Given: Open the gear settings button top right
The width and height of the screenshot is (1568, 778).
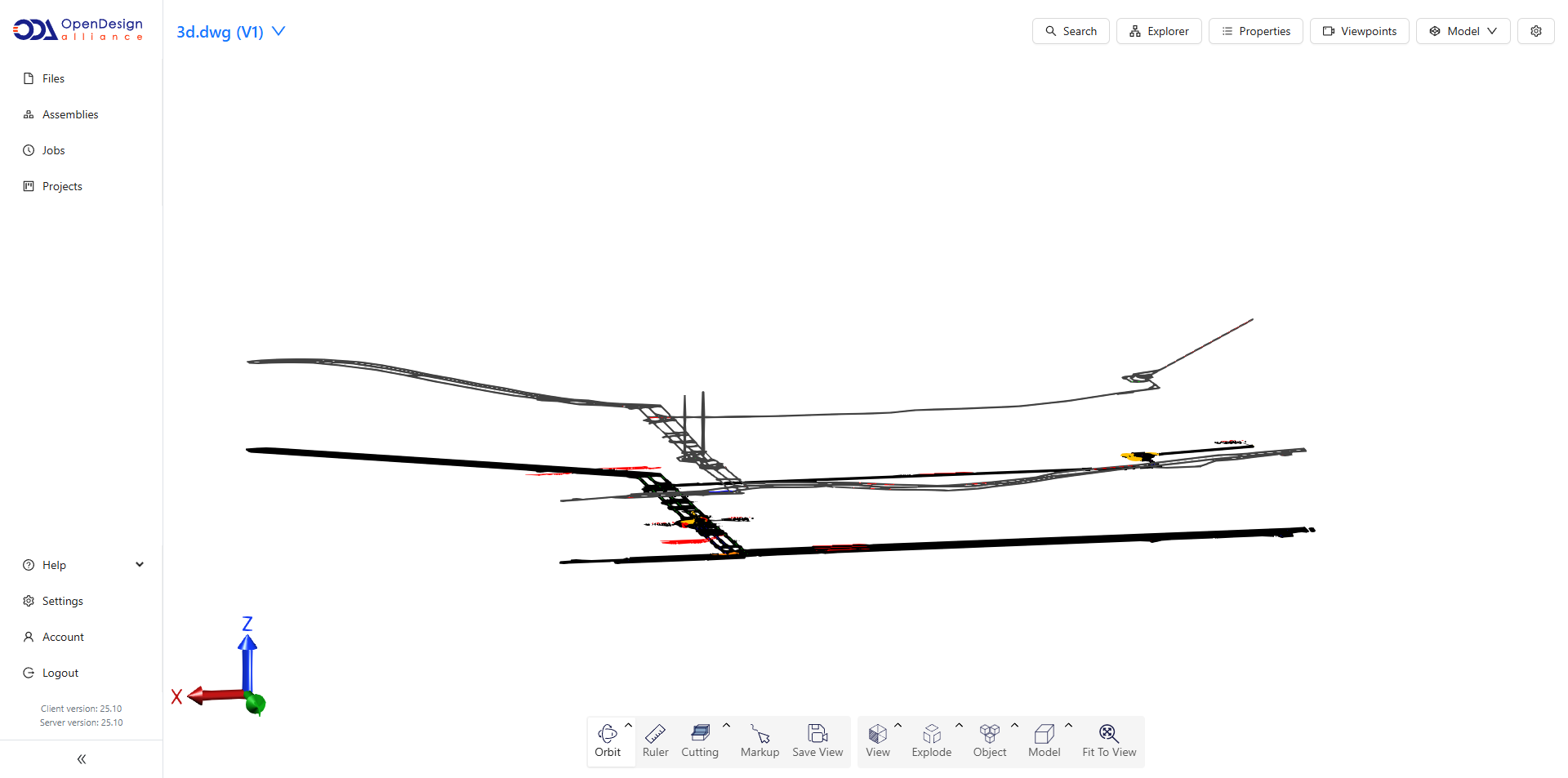Looking at the screenshot, I should [x=1536, y=31].
